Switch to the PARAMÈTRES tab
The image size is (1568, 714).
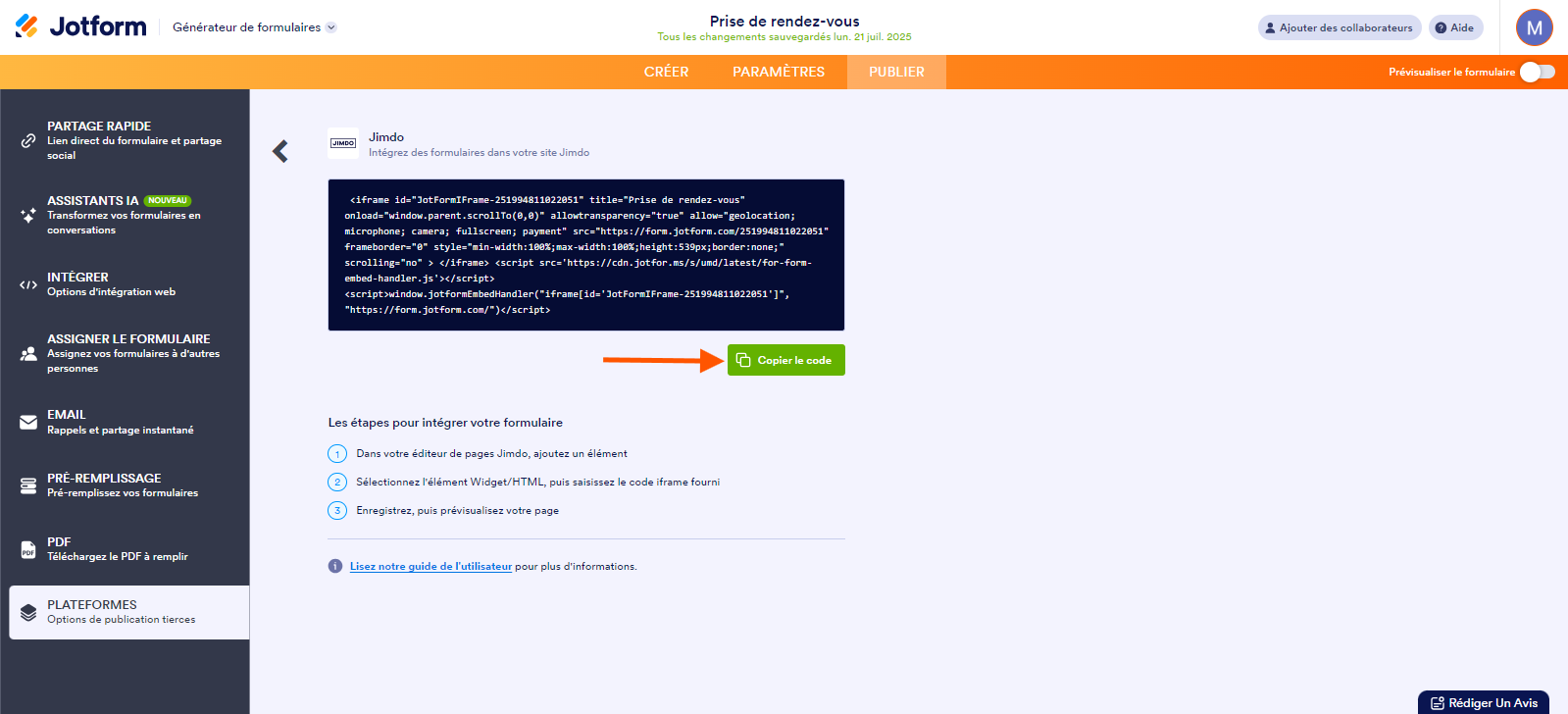point(779,72)
